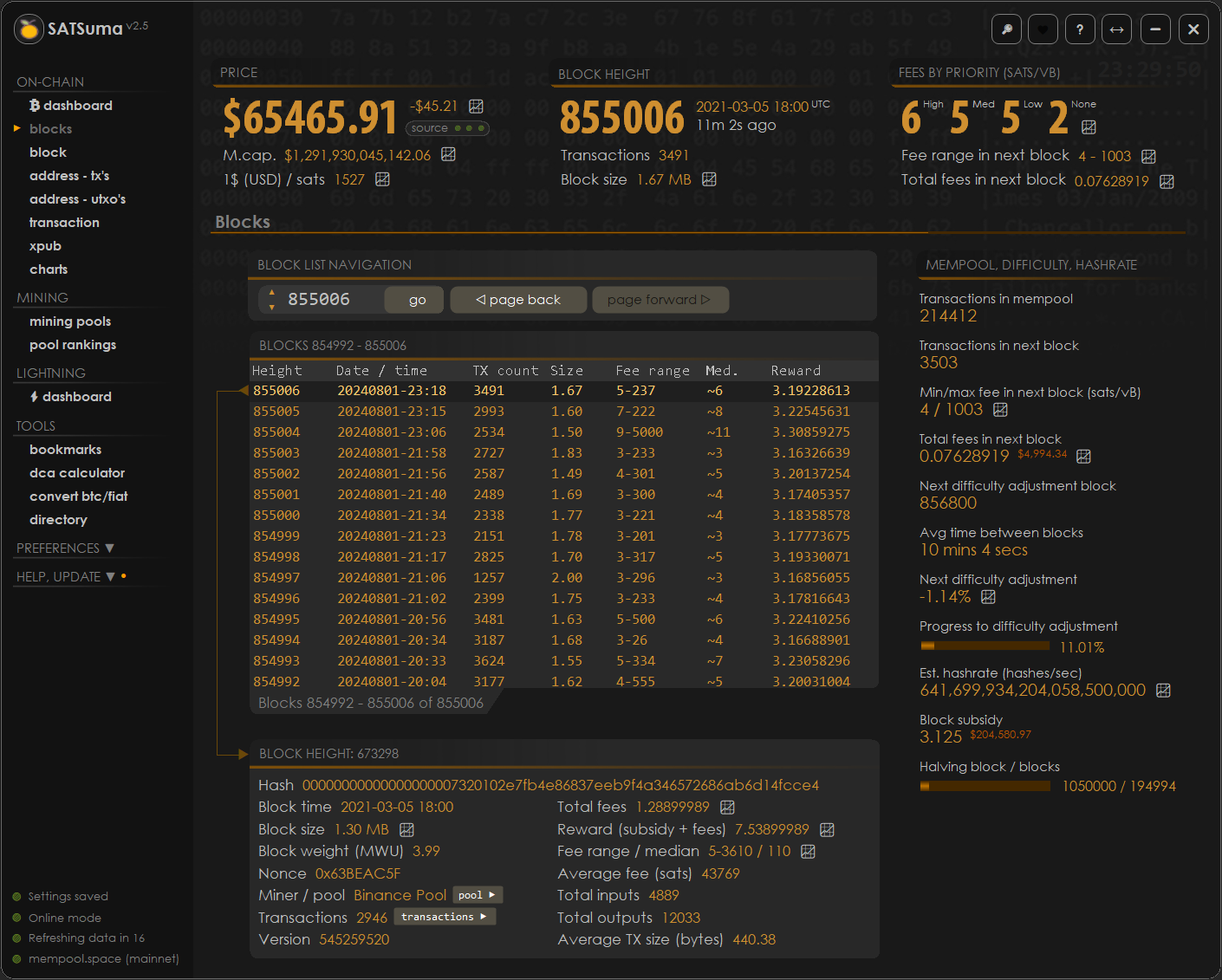The width and height of the screenshot is (1222, 980).
Task: Click the heart donate icon
Action: (x=1043, y=29)
